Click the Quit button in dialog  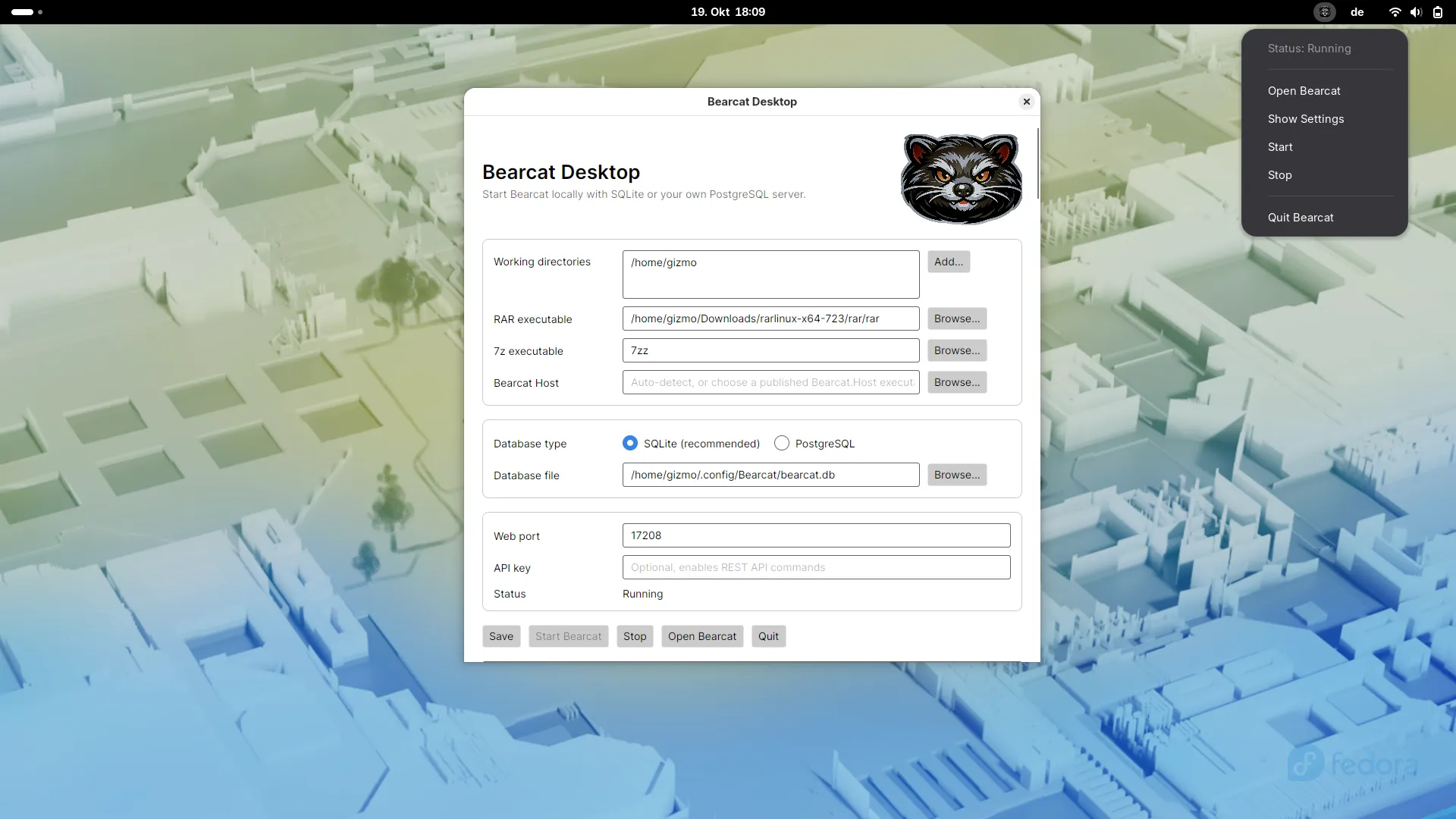(768, 636)
